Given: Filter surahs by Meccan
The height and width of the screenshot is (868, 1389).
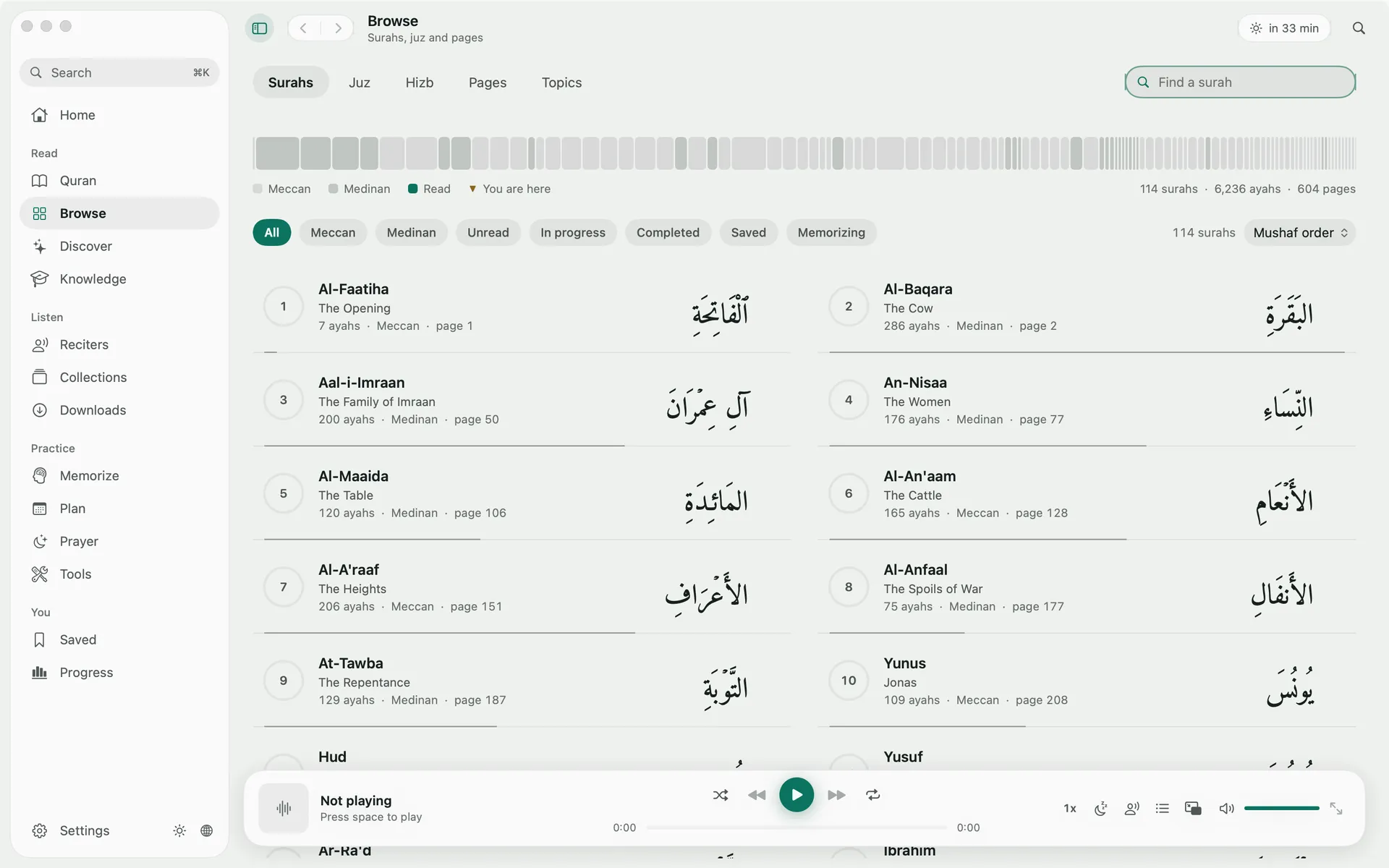Looking at the screenshot, I should pyautogui.click(x=333, y=233).
